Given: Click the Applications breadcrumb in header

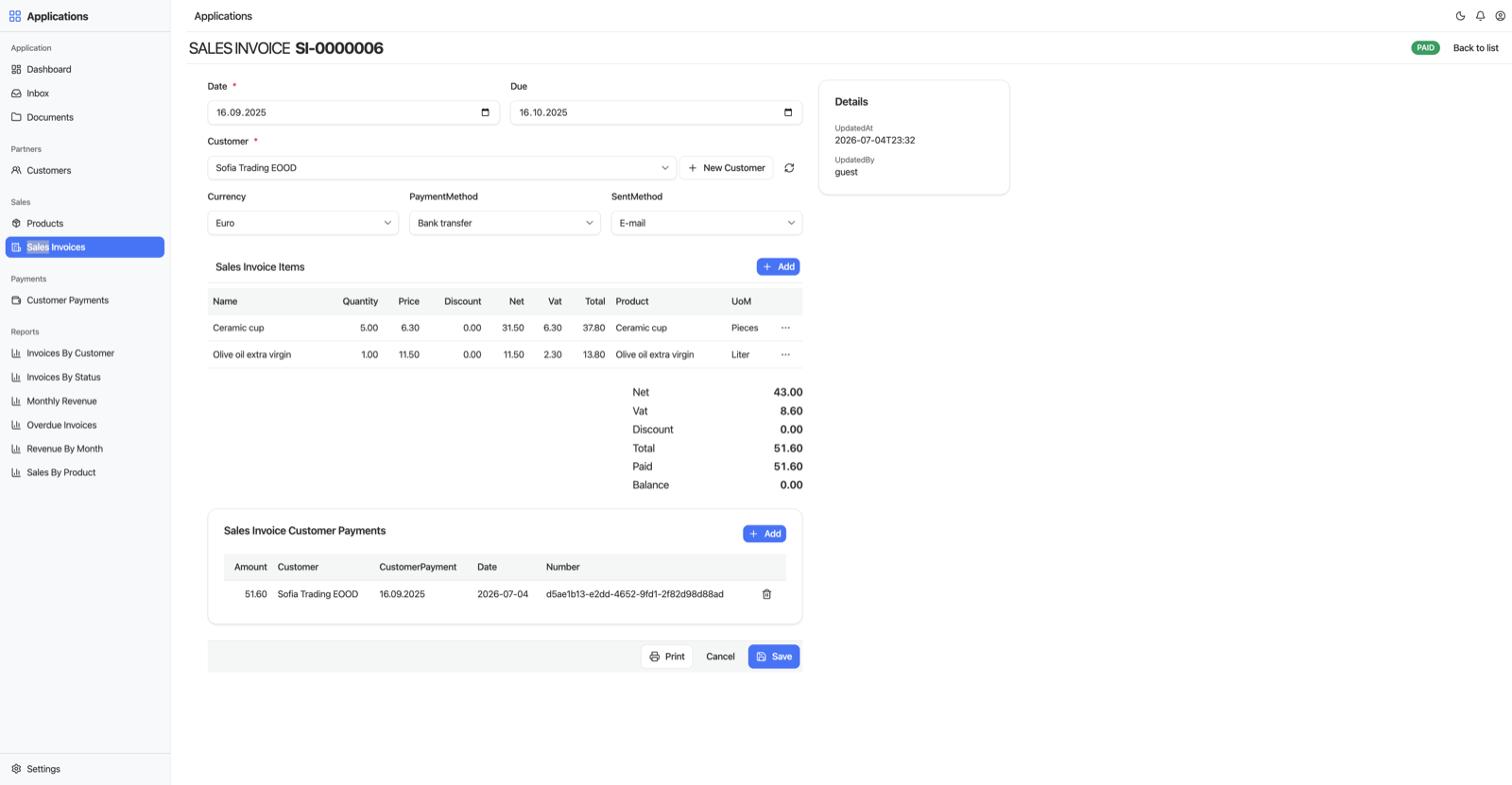Looking at the screenshot, I should coord(223,16).
